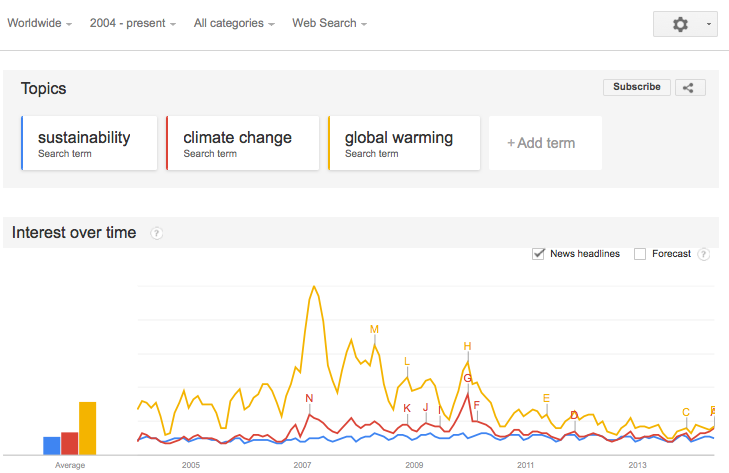Open the Web Search type menu

pyautogui.click(x=329, y=23)
